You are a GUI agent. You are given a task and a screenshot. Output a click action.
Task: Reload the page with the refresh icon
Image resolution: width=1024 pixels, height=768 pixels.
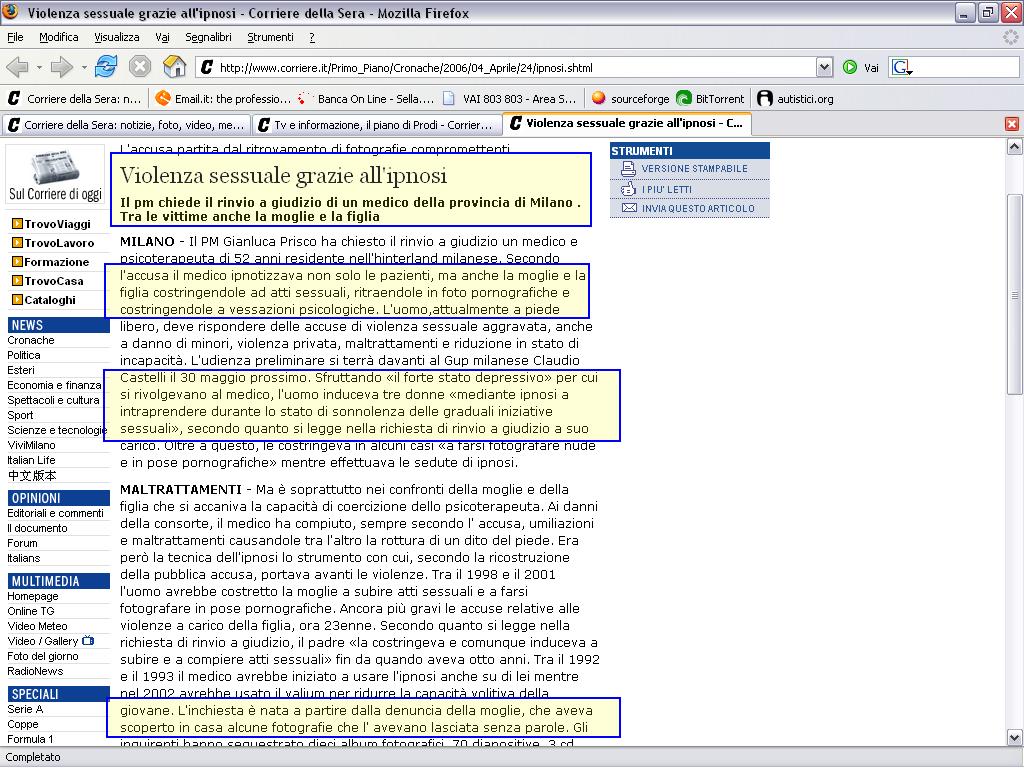(106, 67)
